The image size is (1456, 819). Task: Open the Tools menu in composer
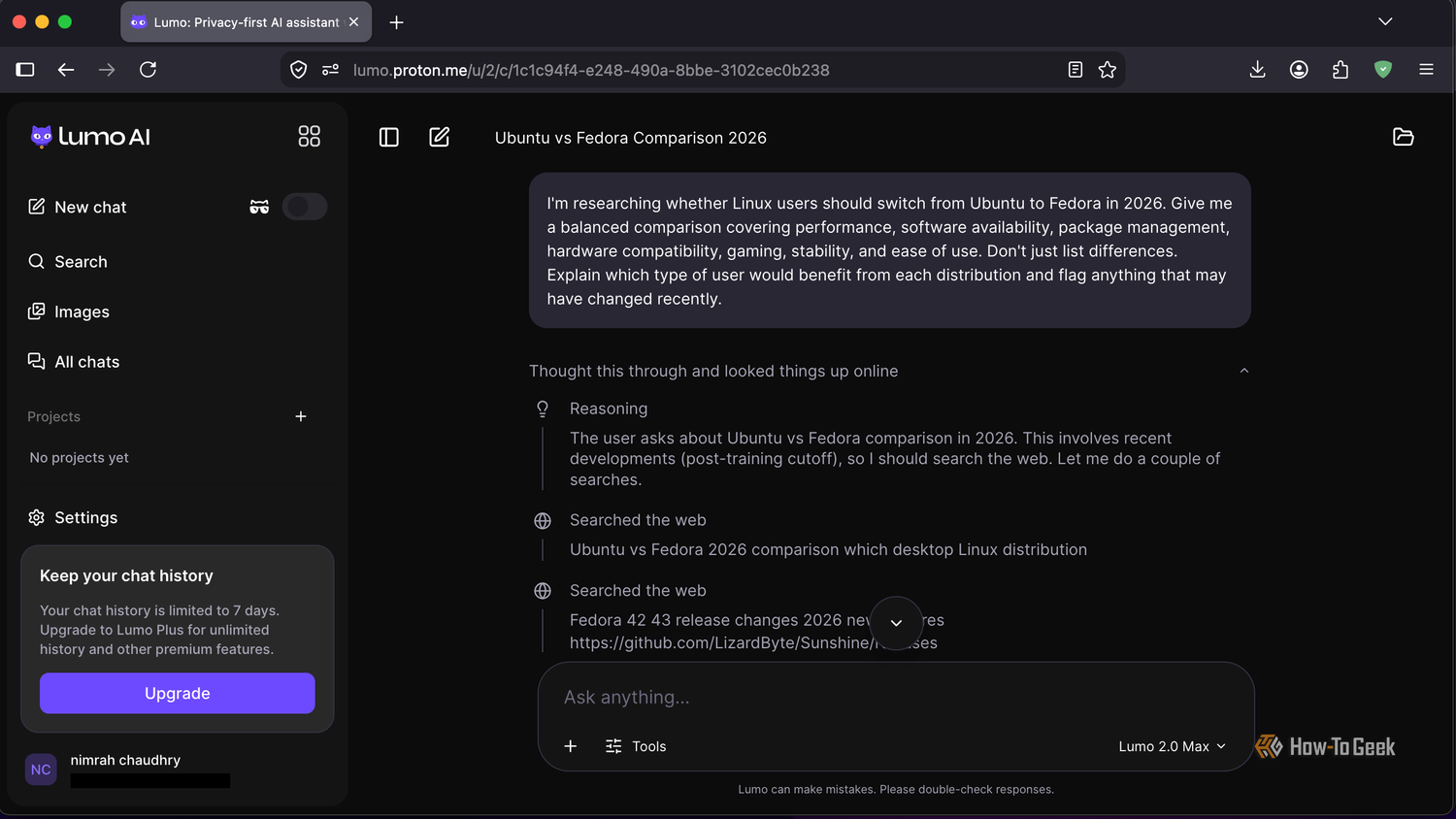[636, 746]
